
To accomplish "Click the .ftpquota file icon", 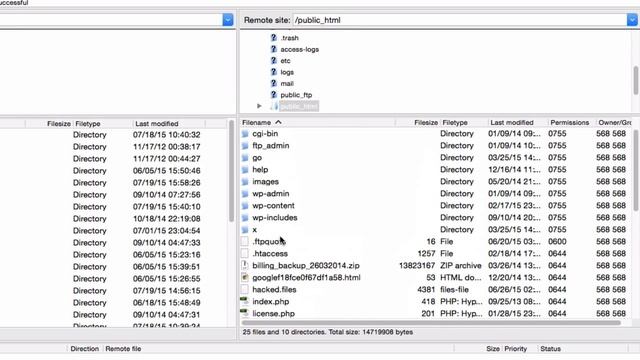I will coord(245,242).
